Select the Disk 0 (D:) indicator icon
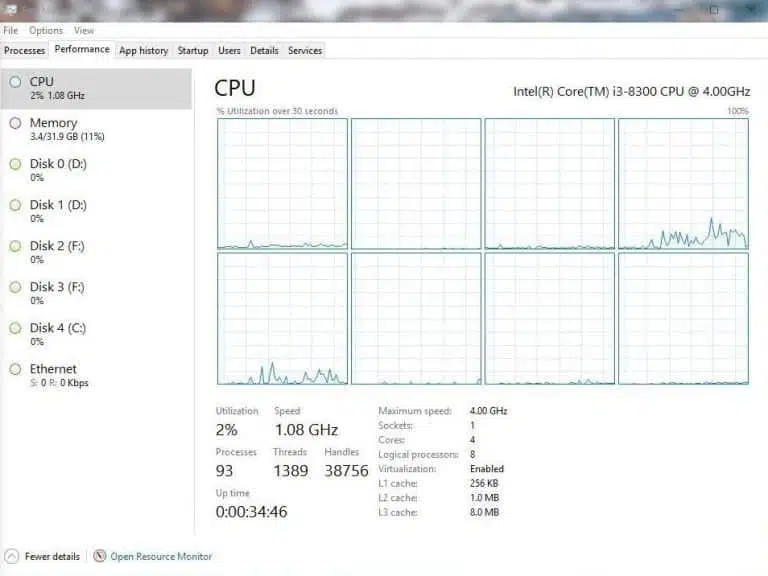This screenshot has width=768, height=576. pos(16,164)
